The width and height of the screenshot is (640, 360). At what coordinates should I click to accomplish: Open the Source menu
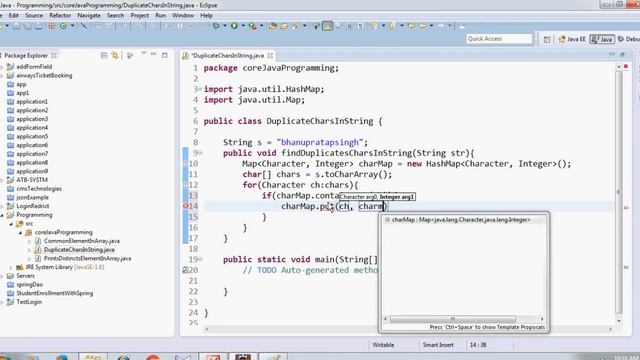tap(34, 16)
